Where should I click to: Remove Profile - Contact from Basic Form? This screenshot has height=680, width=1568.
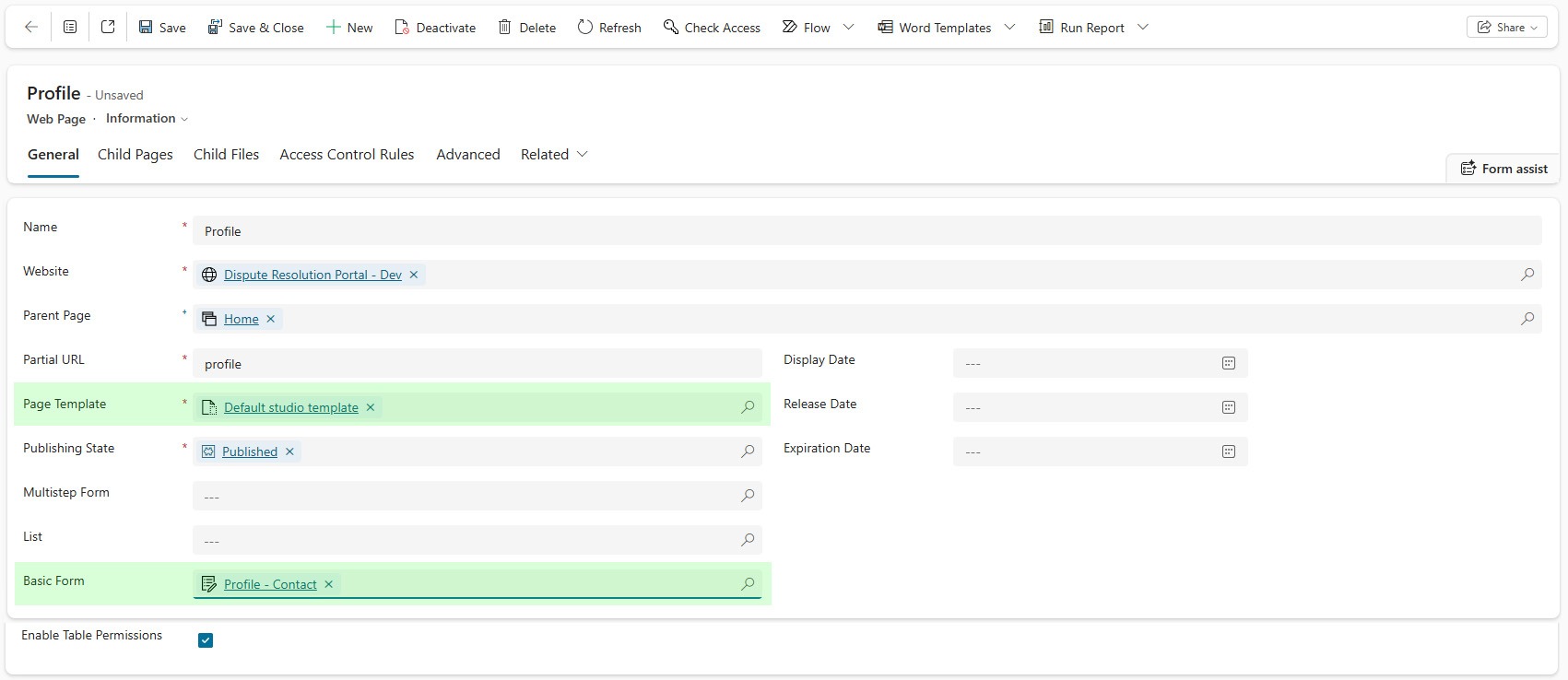pos(329,584)
